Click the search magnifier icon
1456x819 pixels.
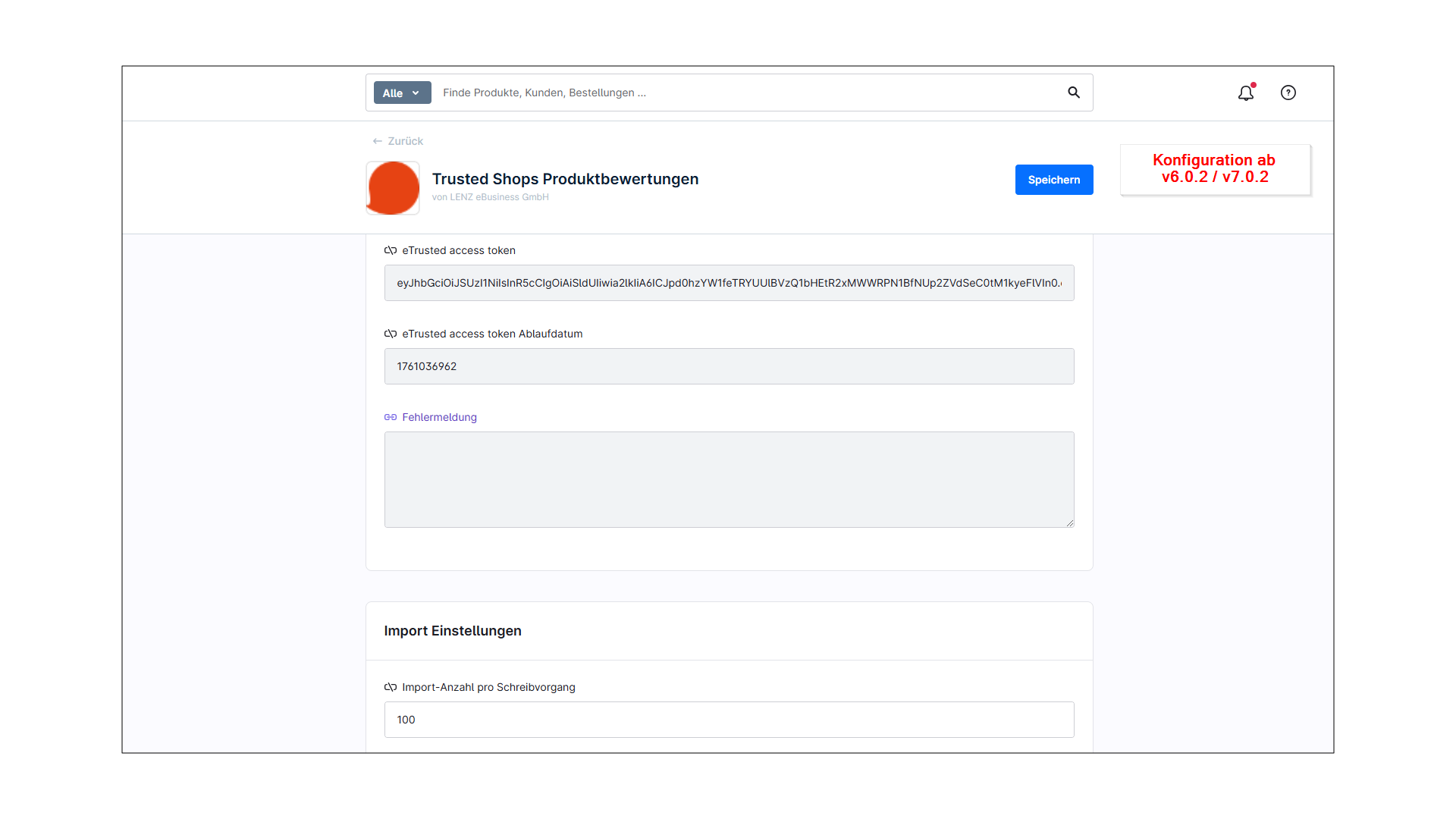(x=1074, y=93)
